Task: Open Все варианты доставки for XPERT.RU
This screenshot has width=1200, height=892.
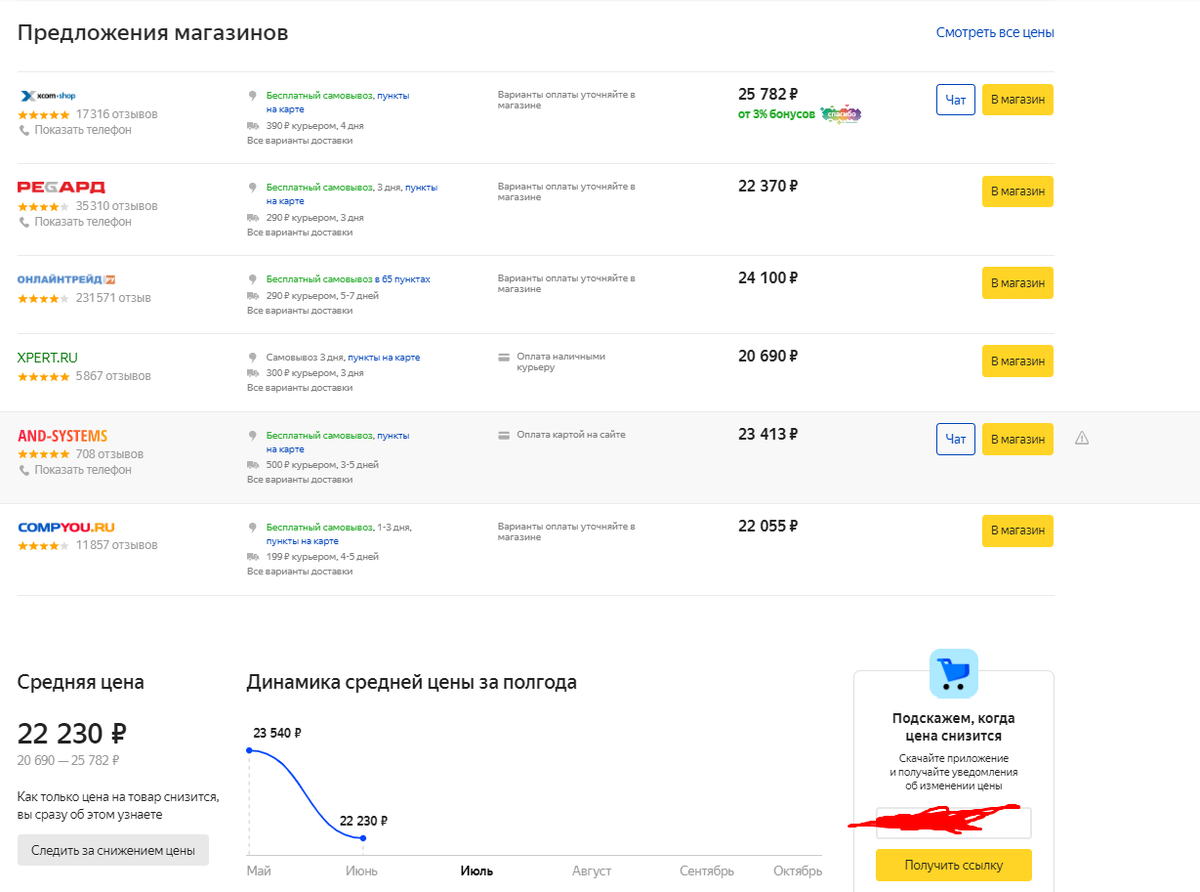Action: pos(300,389)
